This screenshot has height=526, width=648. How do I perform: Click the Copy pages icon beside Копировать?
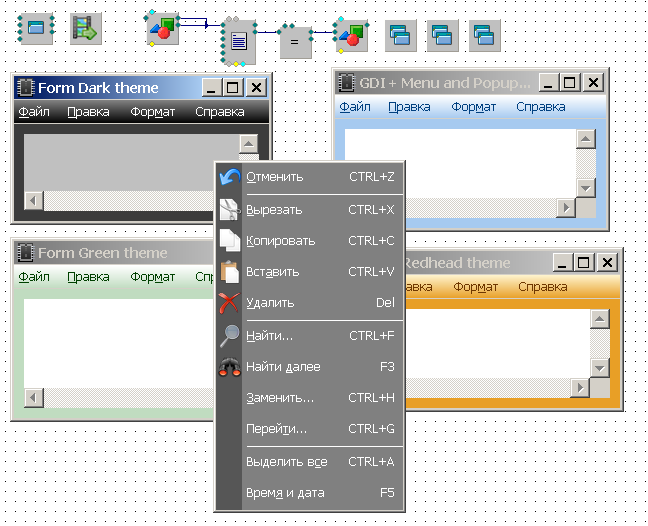tap(229, 240)
